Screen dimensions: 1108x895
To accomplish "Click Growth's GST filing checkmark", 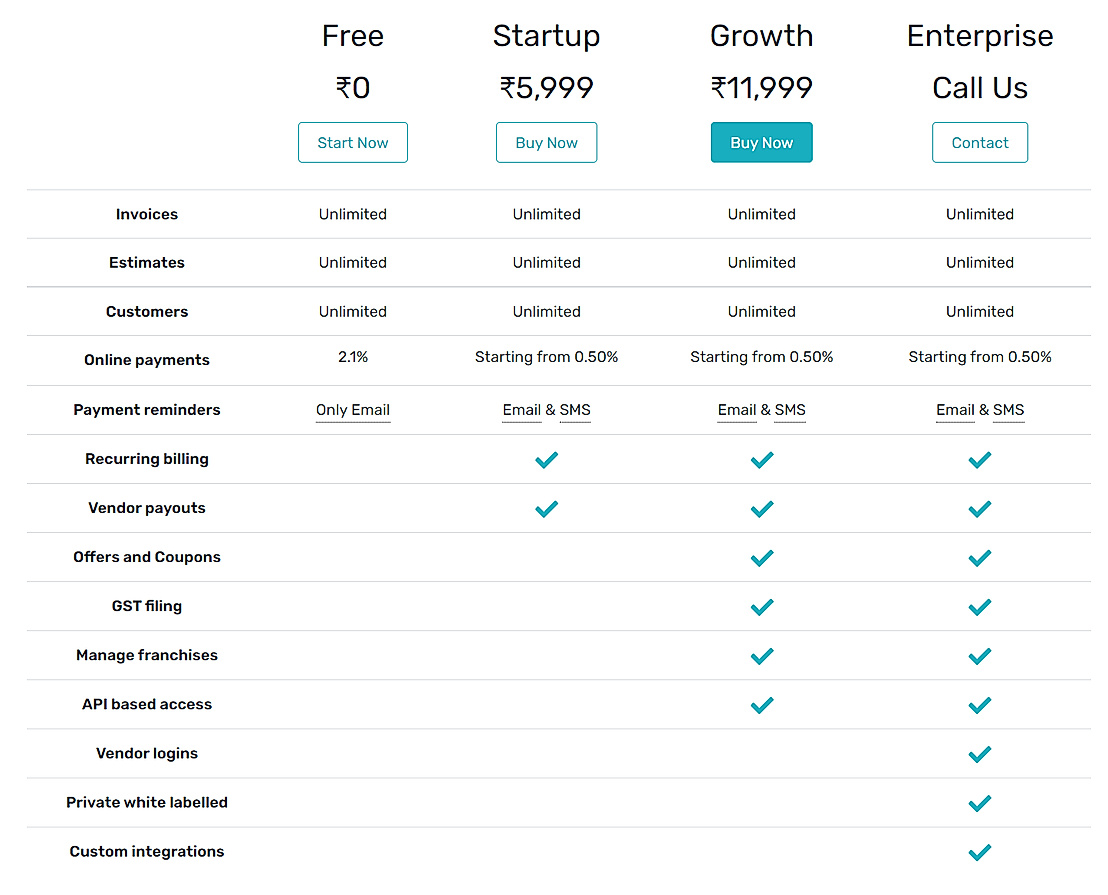I will [x=761, y=607].
